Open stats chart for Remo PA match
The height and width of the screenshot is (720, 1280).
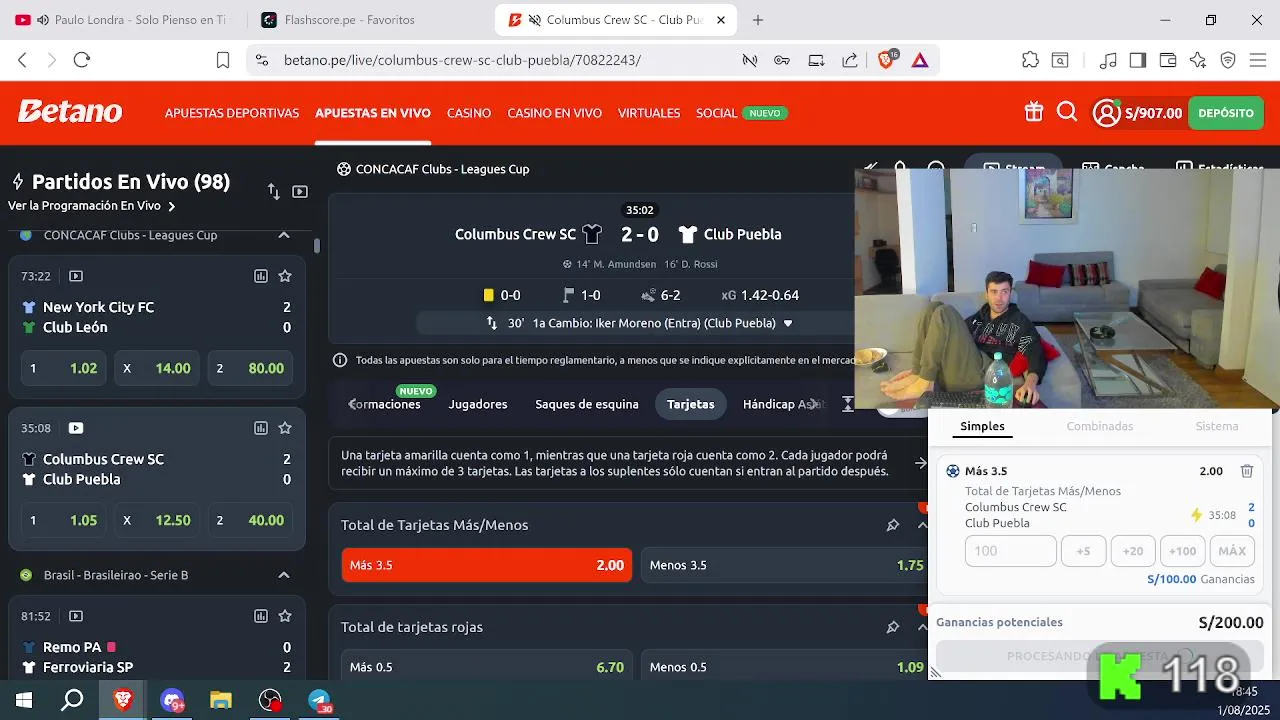[x=261, y=616]
